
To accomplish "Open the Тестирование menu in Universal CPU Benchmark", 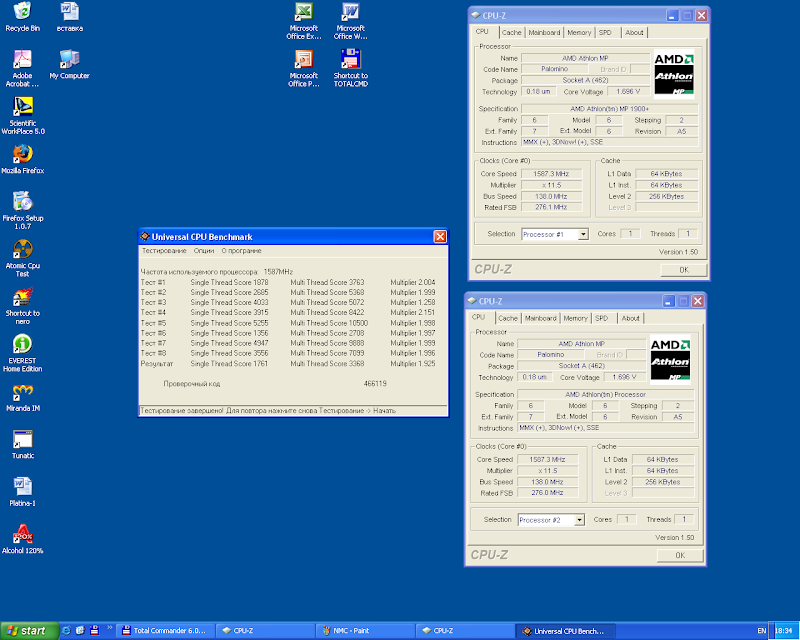I will point(164,251).
